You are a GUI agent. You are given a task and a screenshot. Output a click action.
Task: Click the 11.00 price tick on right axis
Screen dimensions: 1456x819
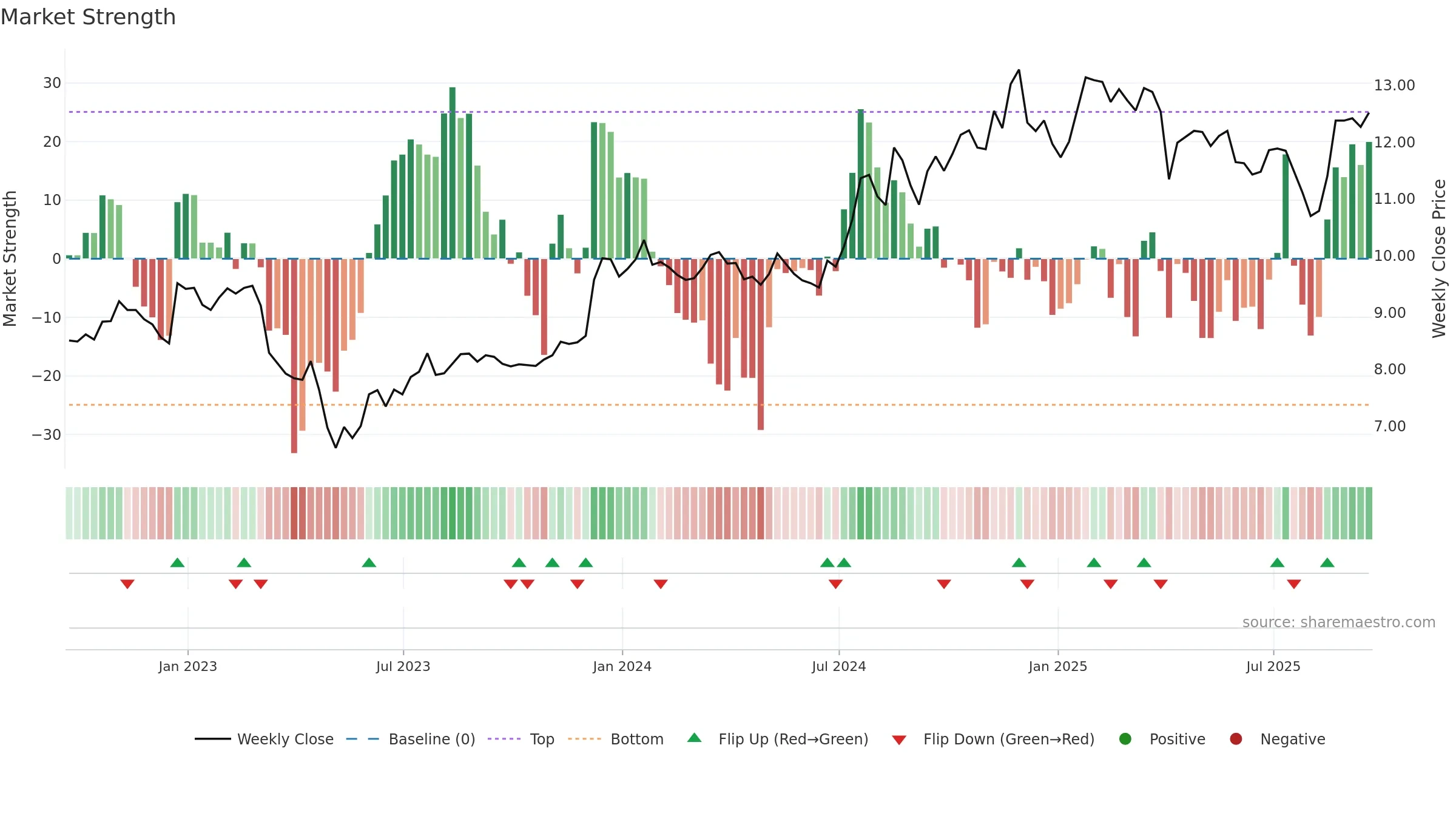[1395, 199]
